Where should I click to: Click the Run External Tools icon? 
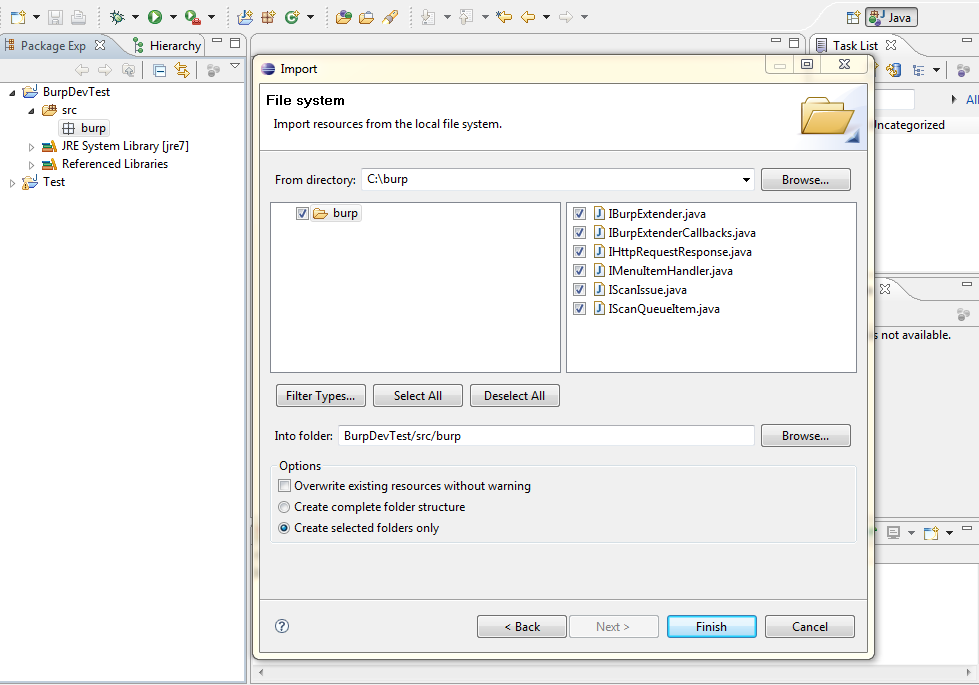(x=193, y=17)
